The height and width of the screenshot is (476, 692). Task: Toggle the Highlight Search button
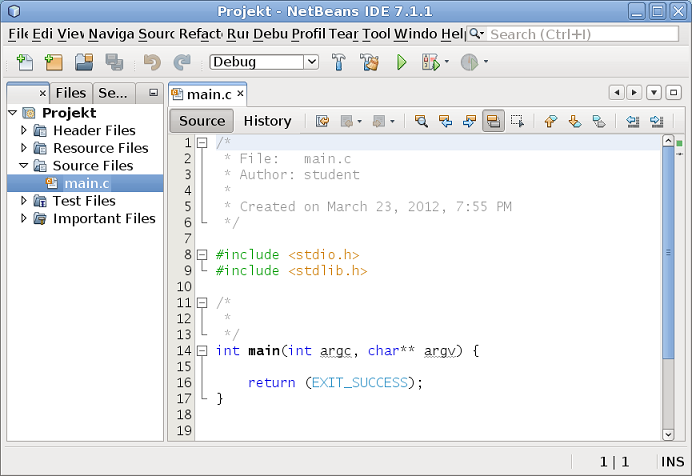coord(493,121)
